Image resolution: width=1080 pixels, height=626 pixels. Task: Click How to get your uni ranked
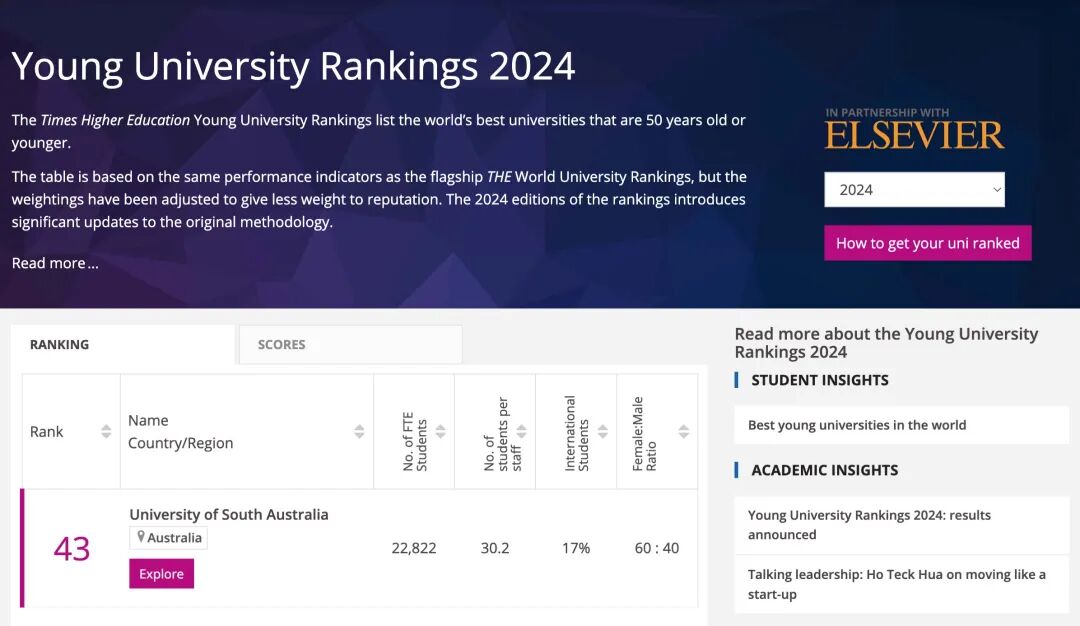click(x=928, y=243)
